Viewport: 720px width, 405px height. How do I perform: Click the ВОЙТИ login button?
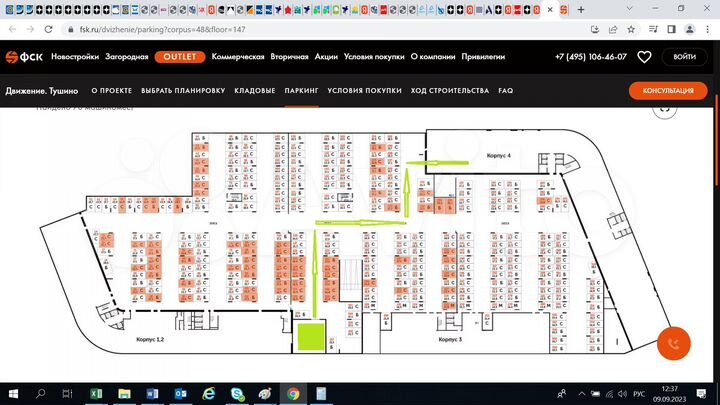[685, 57]
